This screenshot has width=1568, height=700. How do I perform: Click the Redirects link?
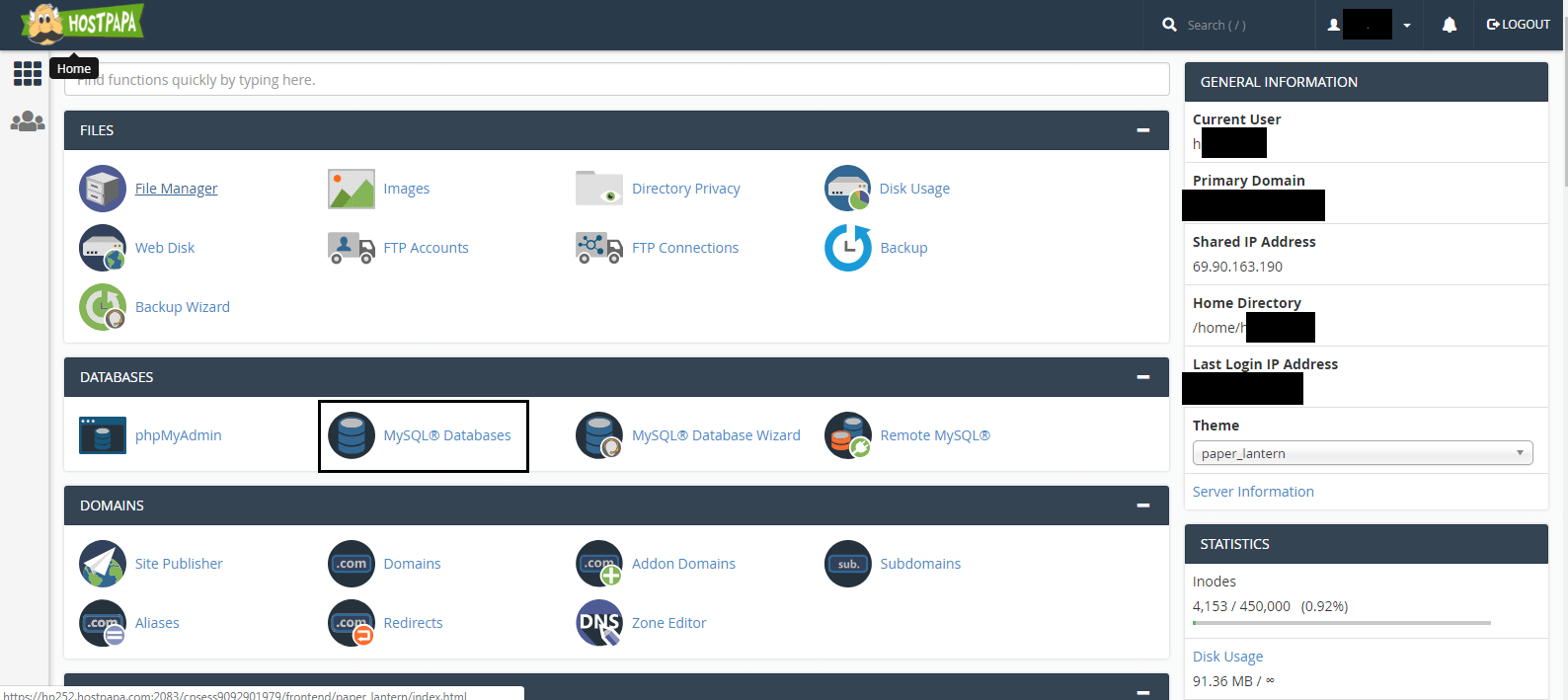point(413,623)
